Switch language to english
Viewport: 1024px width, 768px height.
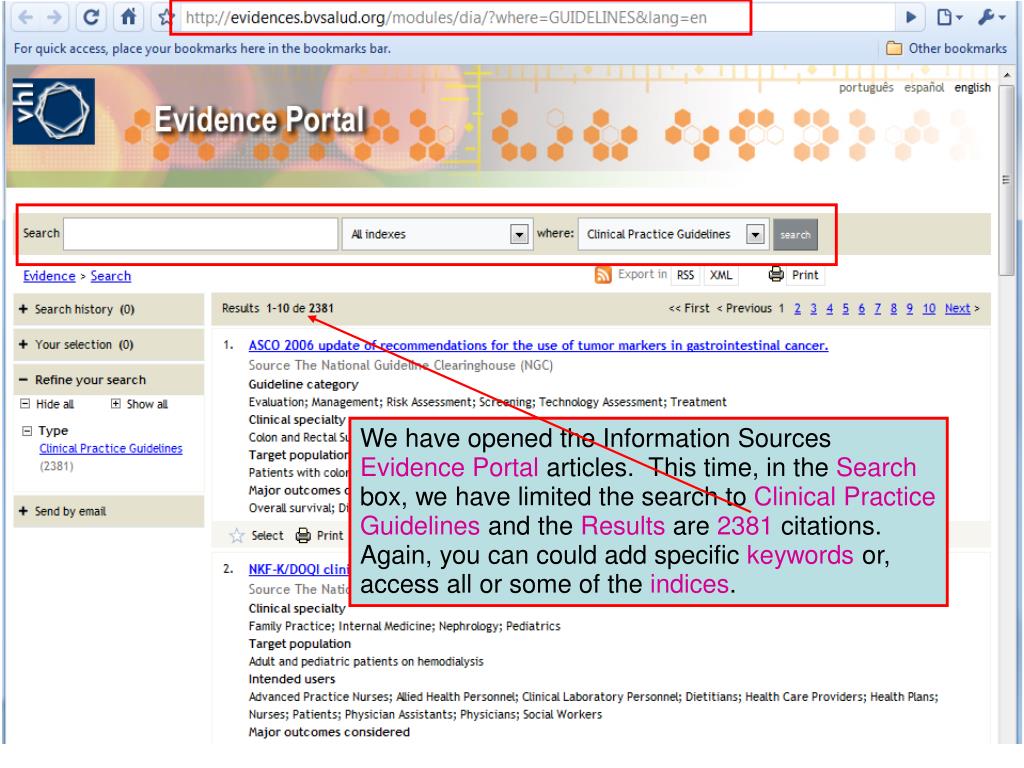point(972,88)
